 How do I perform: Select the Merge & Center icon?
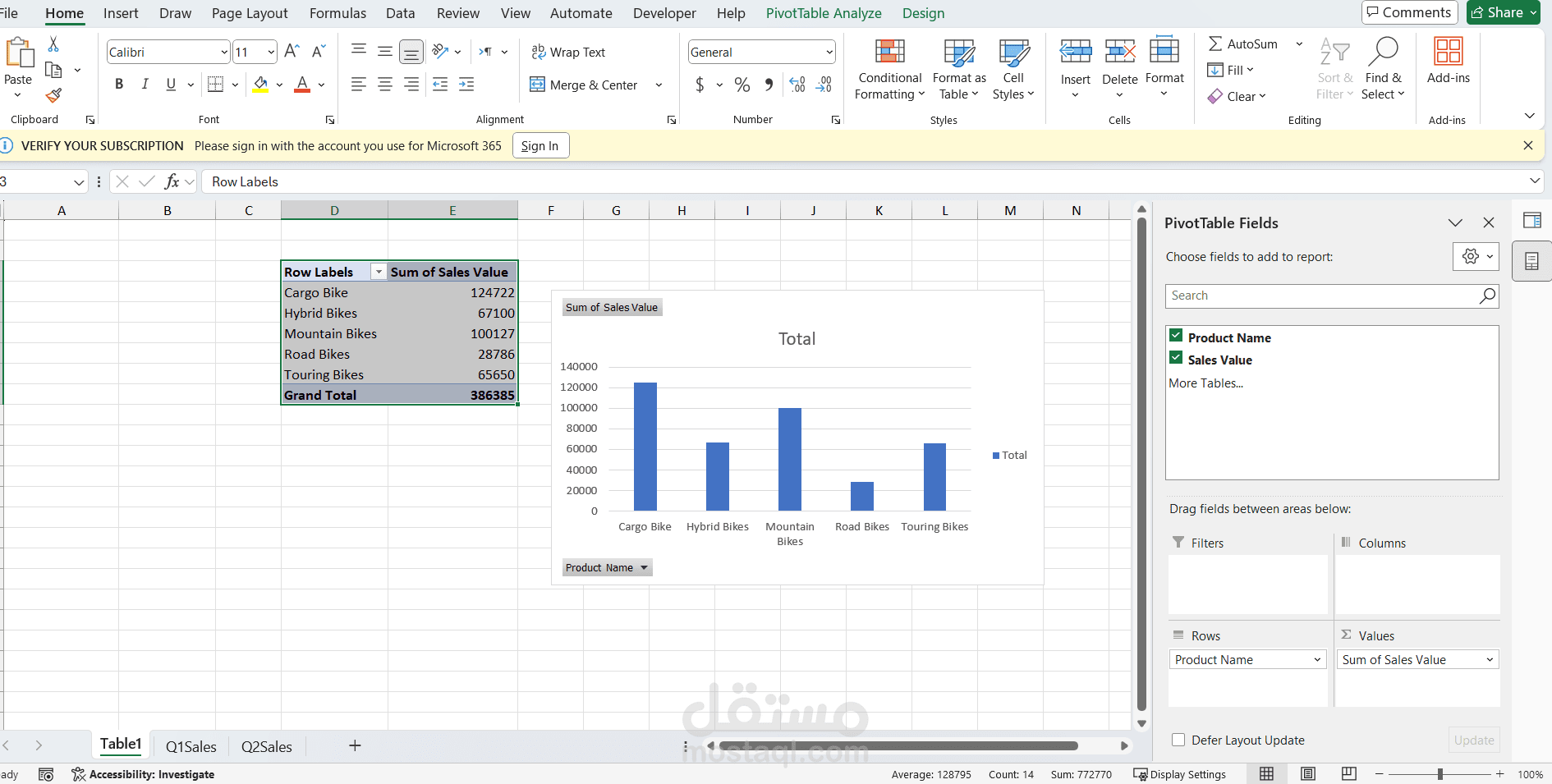538,85
